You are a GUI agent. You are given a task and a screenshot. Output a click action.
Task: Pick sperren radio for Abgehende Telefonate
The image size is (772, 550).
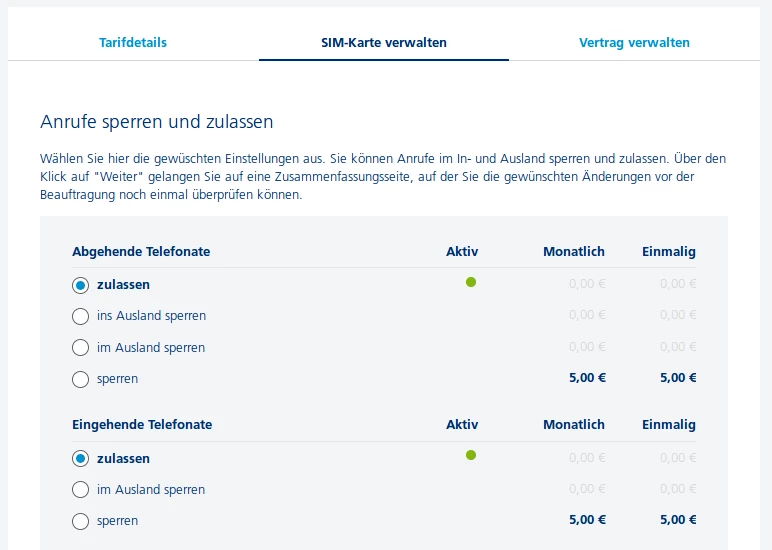point(81,379)
